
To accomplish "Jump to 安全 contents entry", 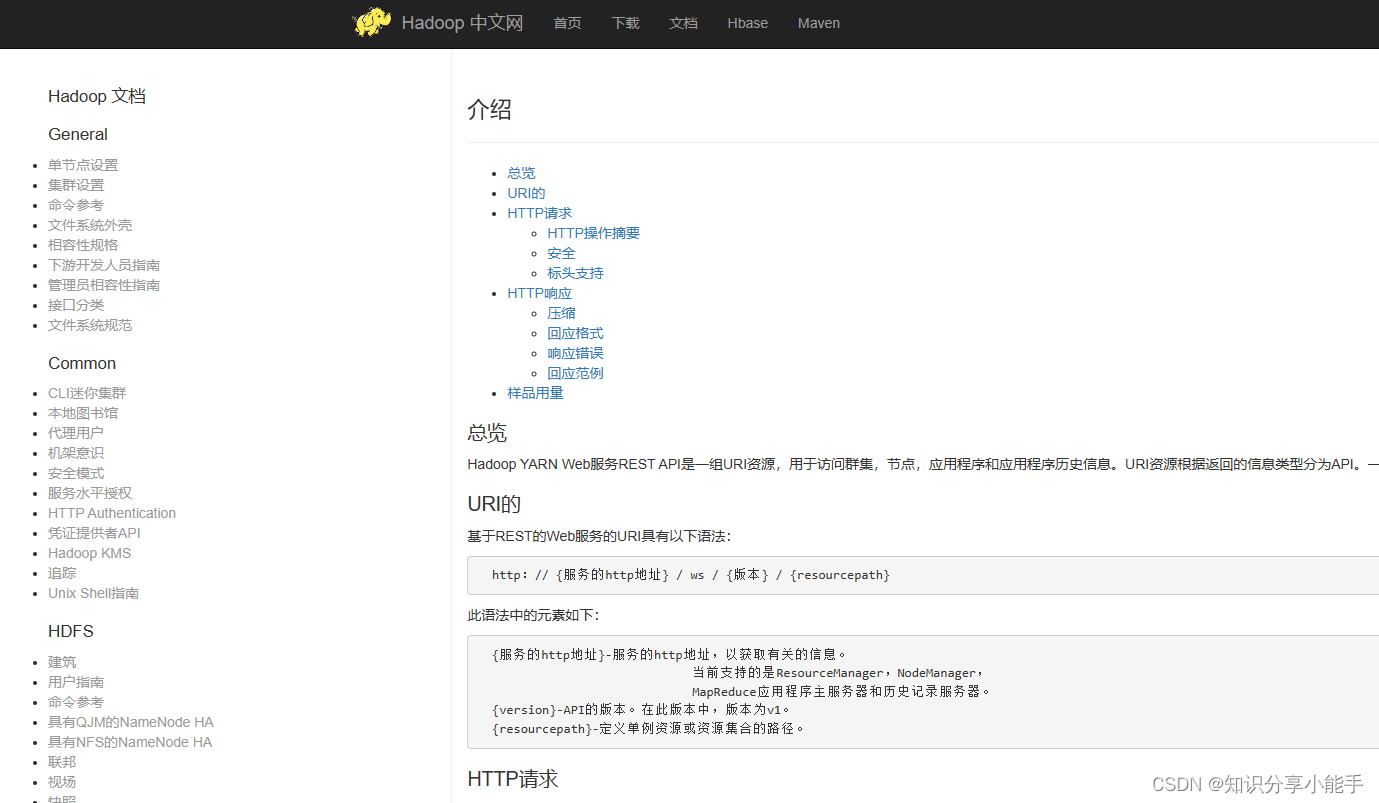I will click(x=561, y=253).
